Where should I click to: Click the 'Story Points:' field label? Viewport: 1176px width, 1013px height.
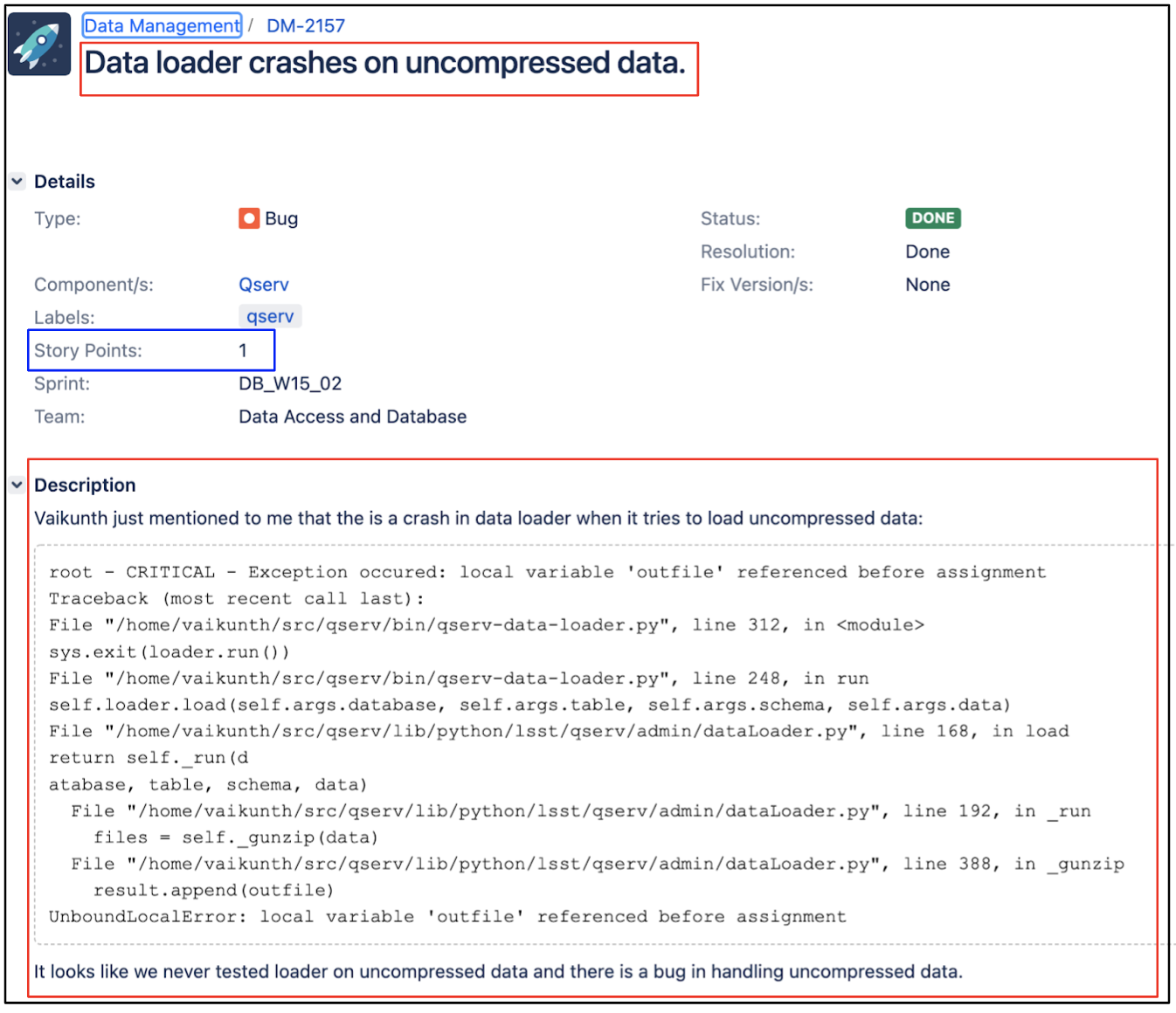pyautogui.click(x=88, y=350)
